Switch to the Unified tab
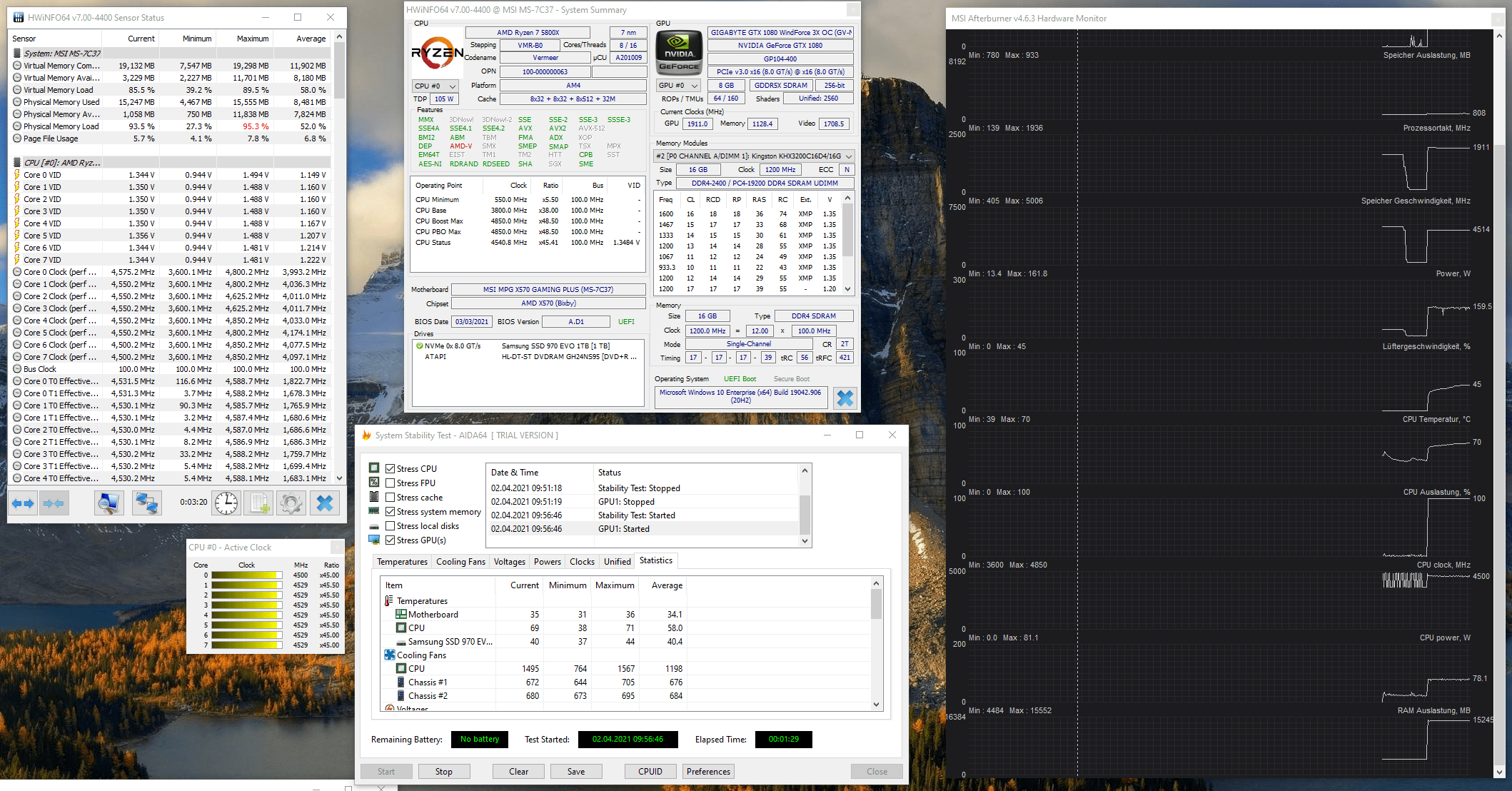The height and width of the screenshot is (791, 1512). pyautogui.click(x=617, y=561)
